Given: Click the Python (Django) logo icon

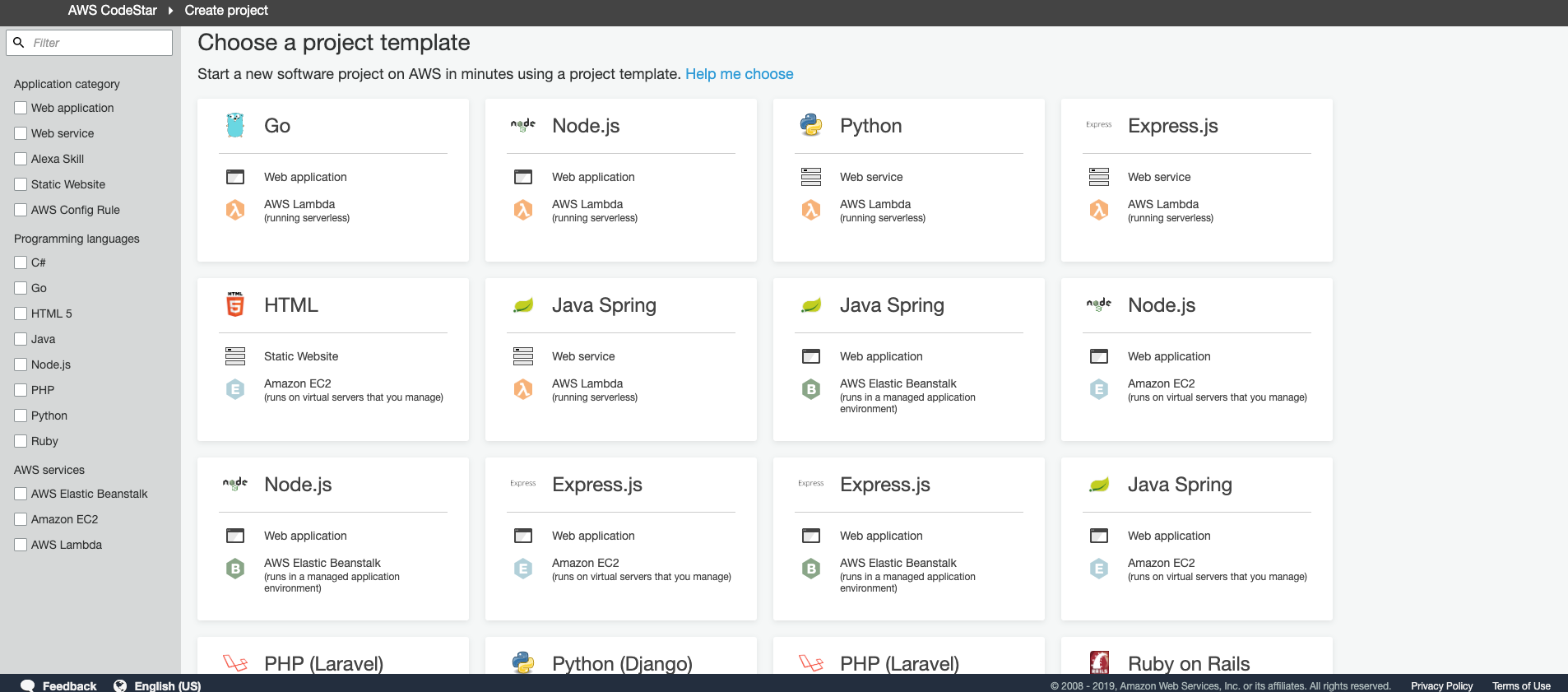Looking at the screenshot, I should point(523,662).
